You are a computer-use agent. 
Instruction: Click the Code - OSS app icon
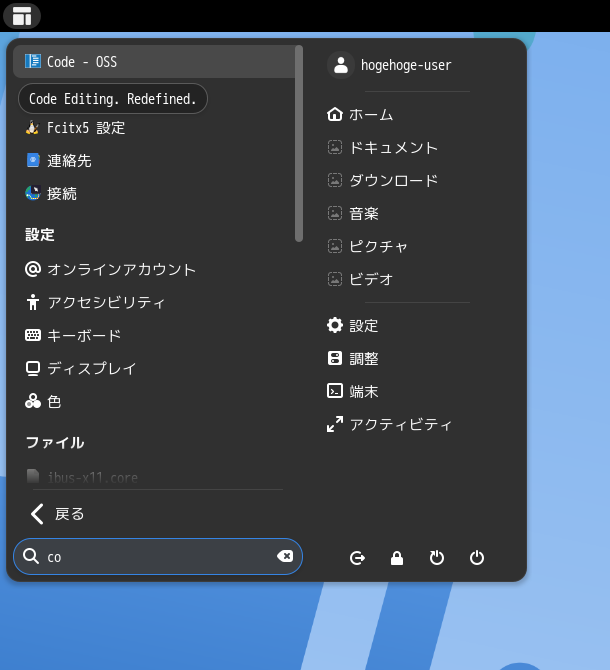click(33, 62)
